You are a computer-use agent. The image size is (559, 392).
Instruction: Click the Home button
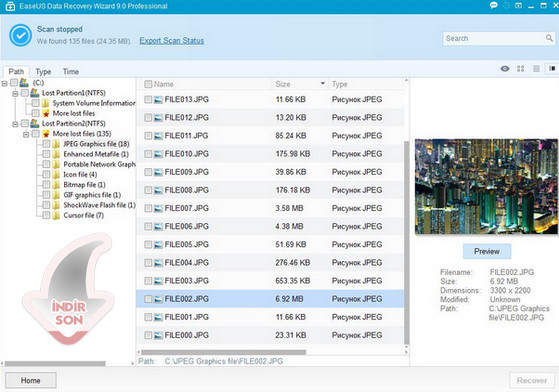point(31,381)
